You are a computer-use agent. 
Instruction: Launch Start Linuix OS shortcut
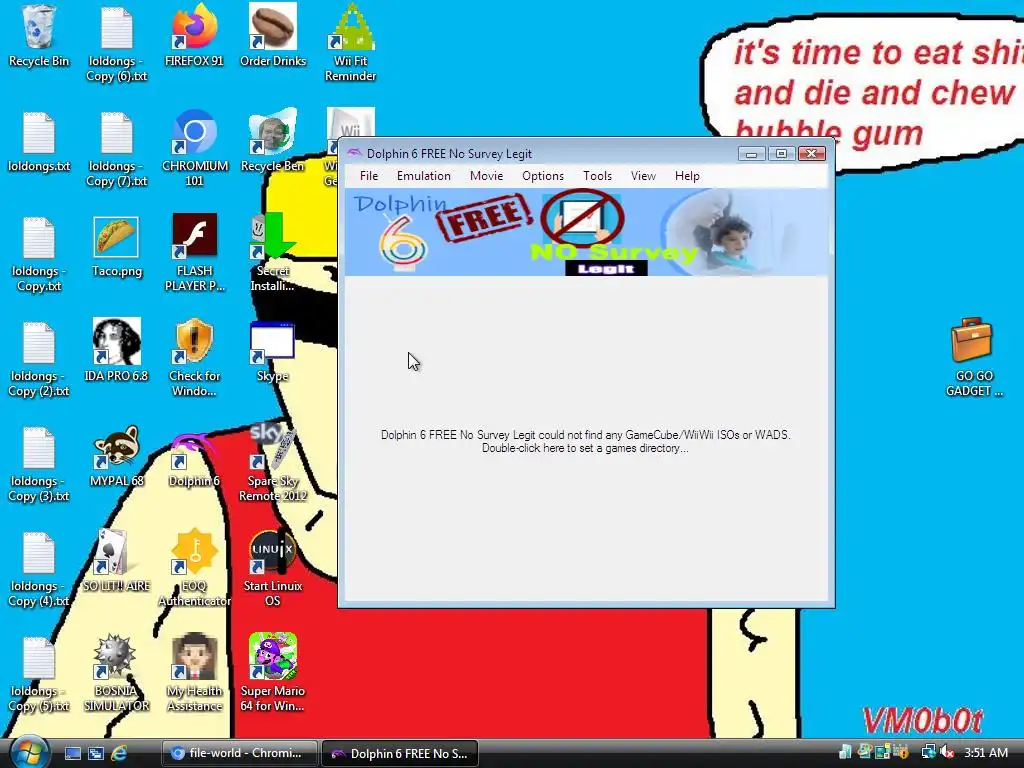pos(273,568)
